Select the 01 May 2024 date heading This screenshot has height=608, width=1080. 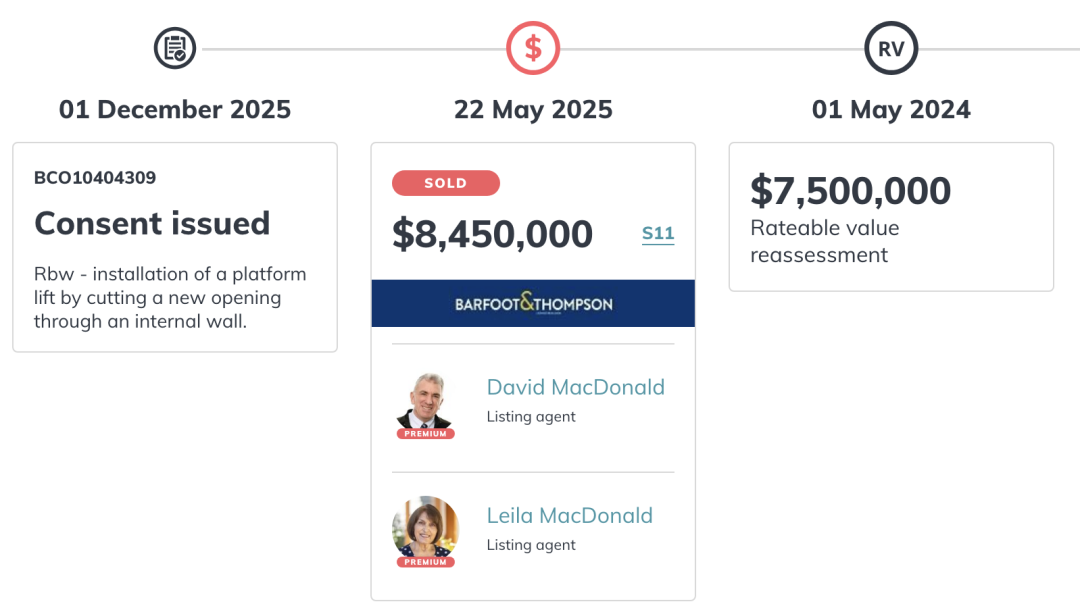point(891,109)
